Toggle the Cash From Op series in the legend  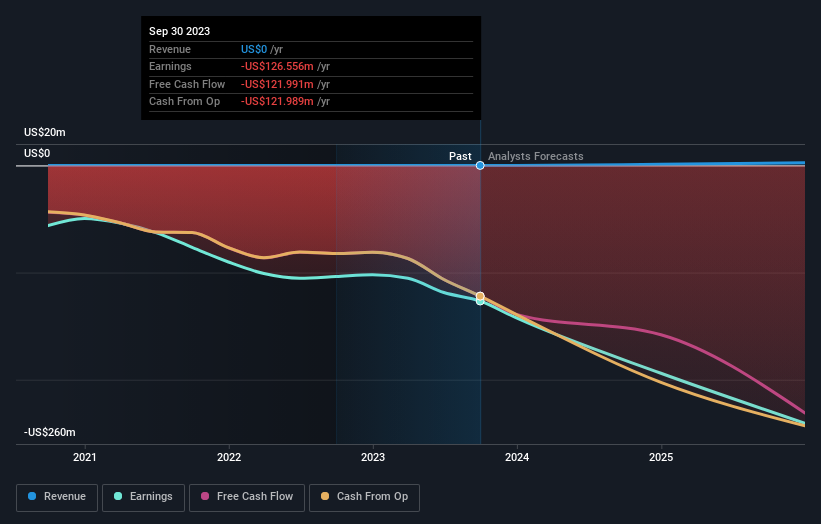click(x=364, y=497)
